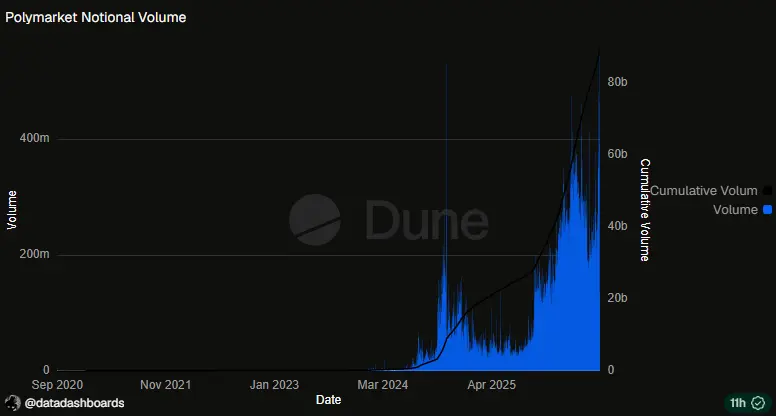The width and height of the screenshot is (776, 416).
Task: Click the 60b right axis tick label
Action: click(617, 154)
